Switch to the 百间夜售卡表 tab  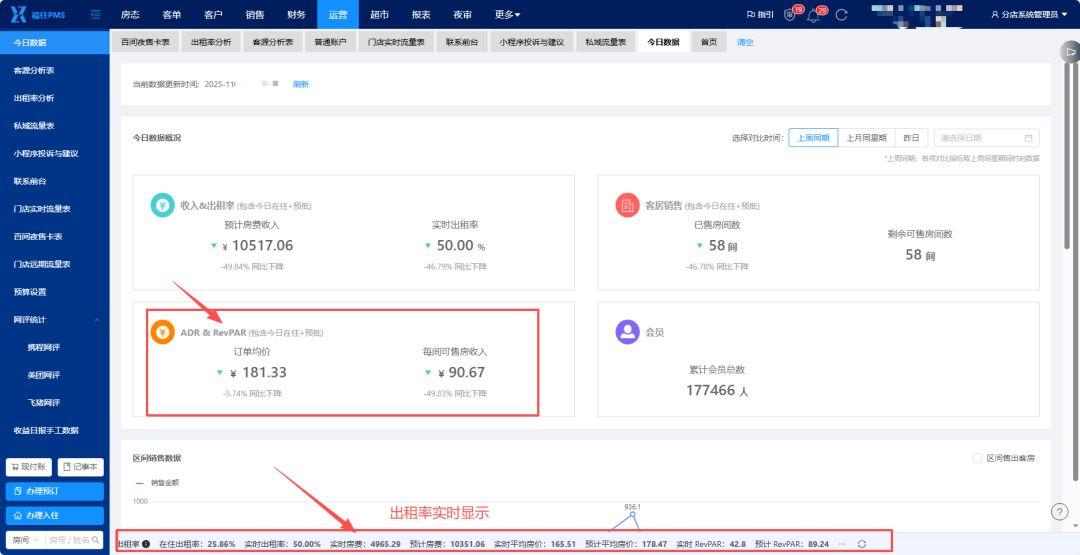tap(145, 42)
